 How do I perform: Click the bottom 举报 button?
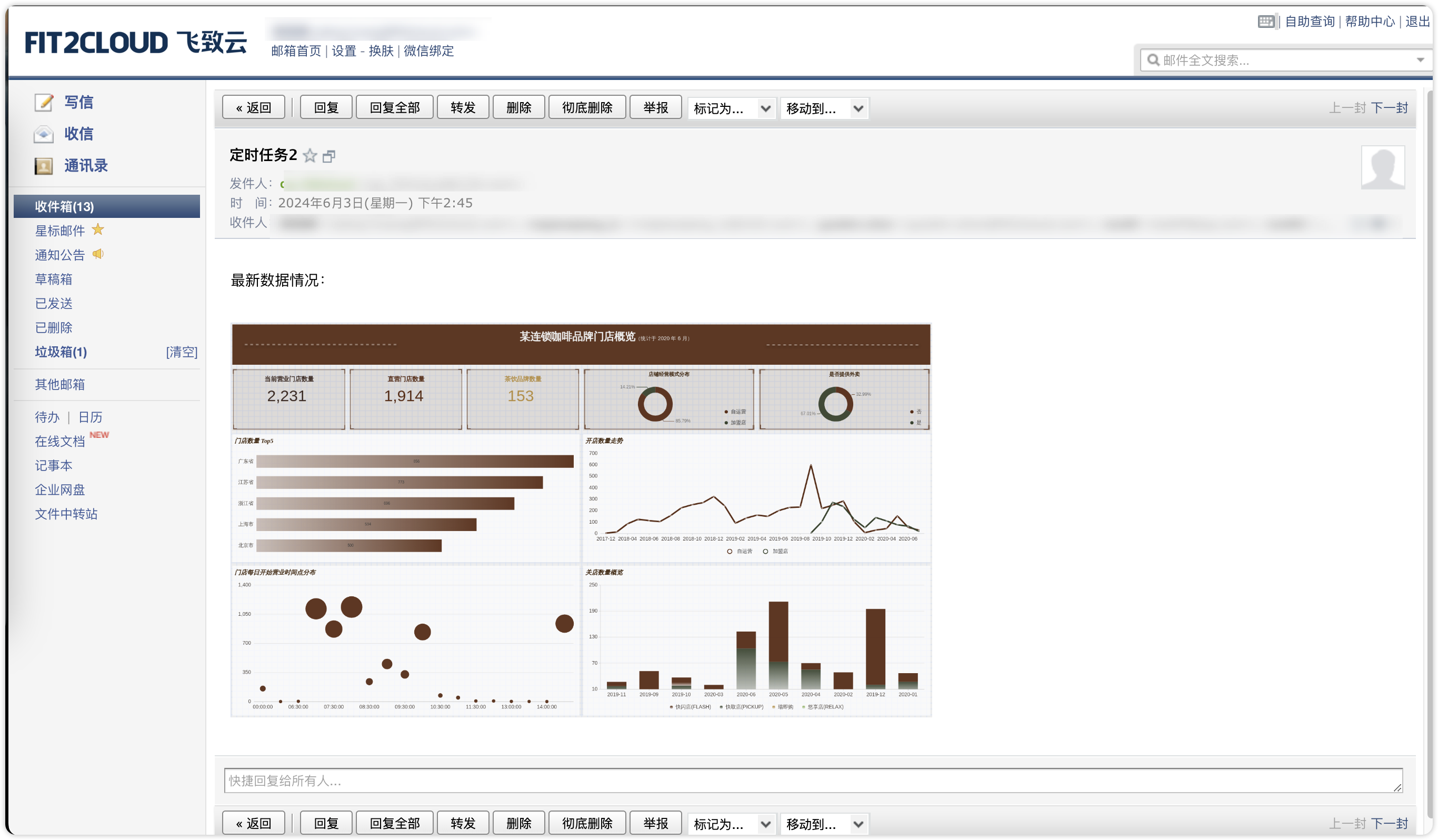[656, 823]
